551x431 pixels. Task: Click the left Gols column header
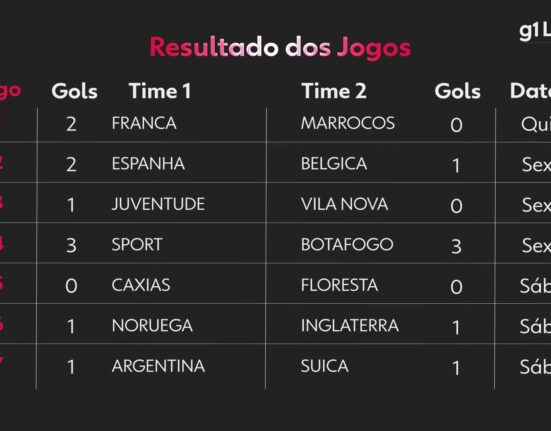point(74,91)
